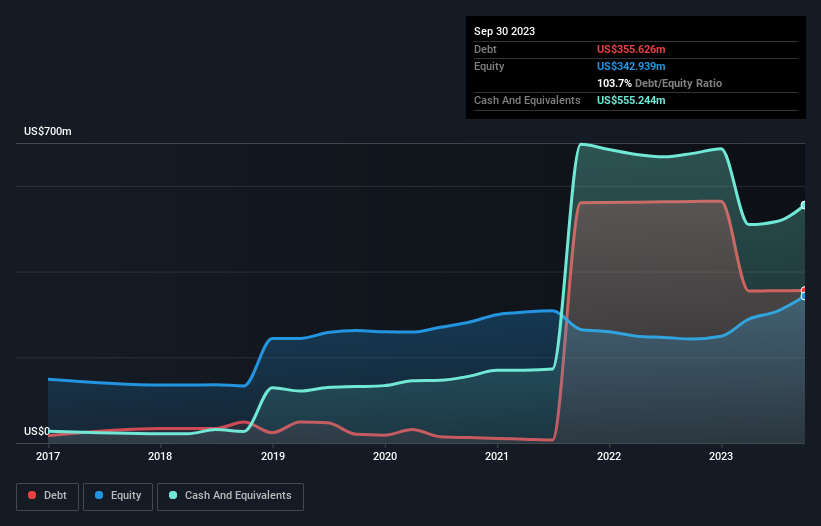Click the US$700m axis label
This screenshot has width=821, height=526.
tap(48, 131)
